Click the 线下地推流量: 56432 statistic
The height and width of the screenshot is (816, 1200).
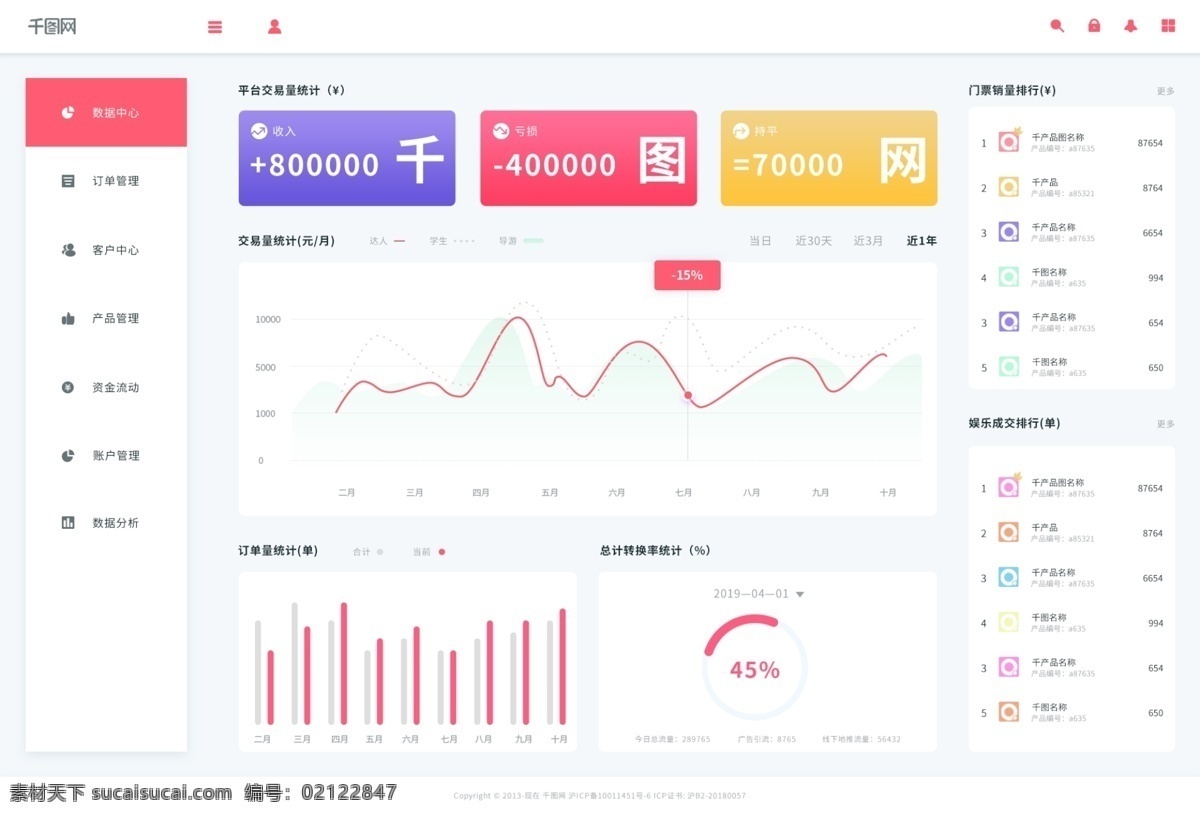862,740
